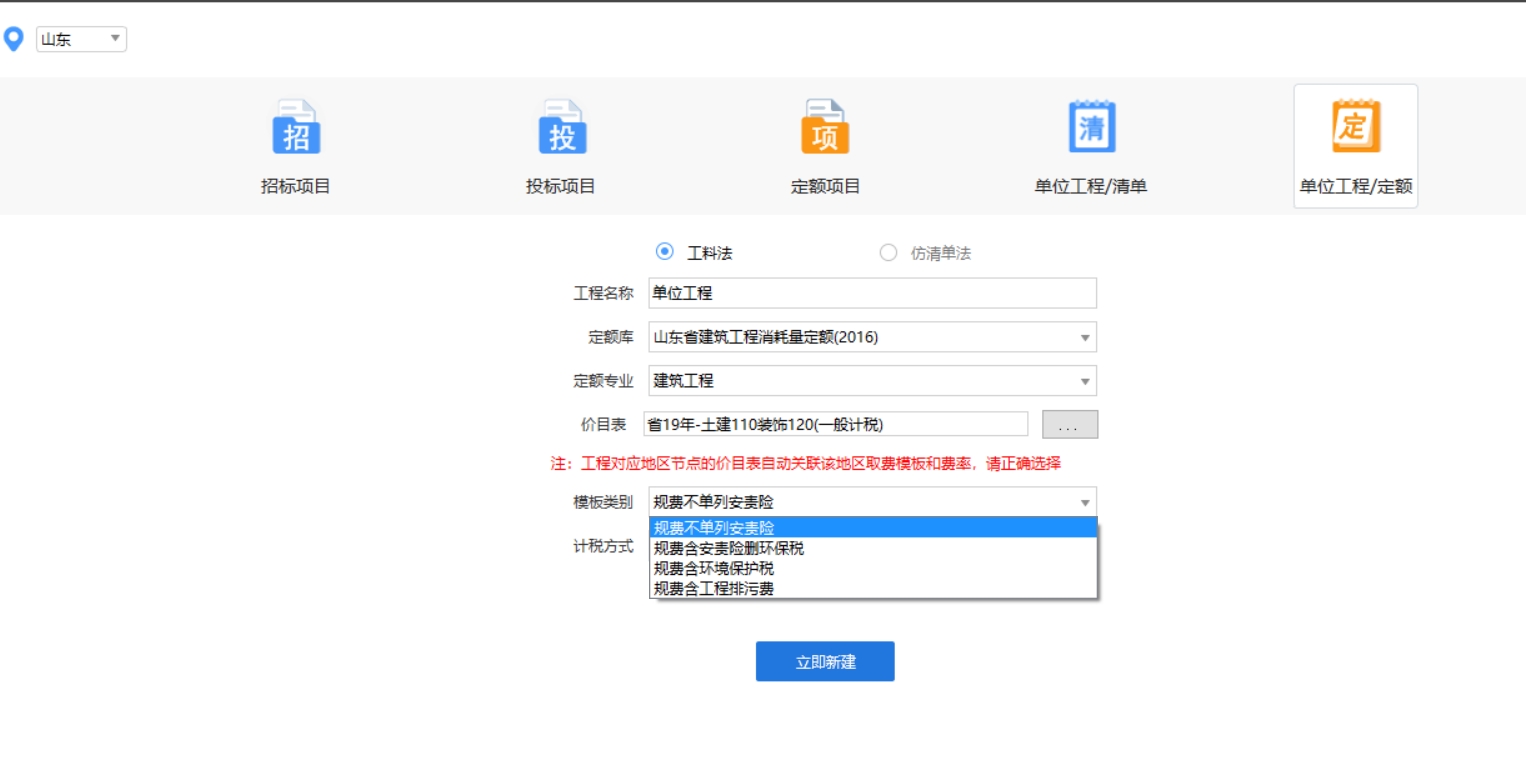Select 规费含安责险删环保税 option

click(x=873, y=548)
